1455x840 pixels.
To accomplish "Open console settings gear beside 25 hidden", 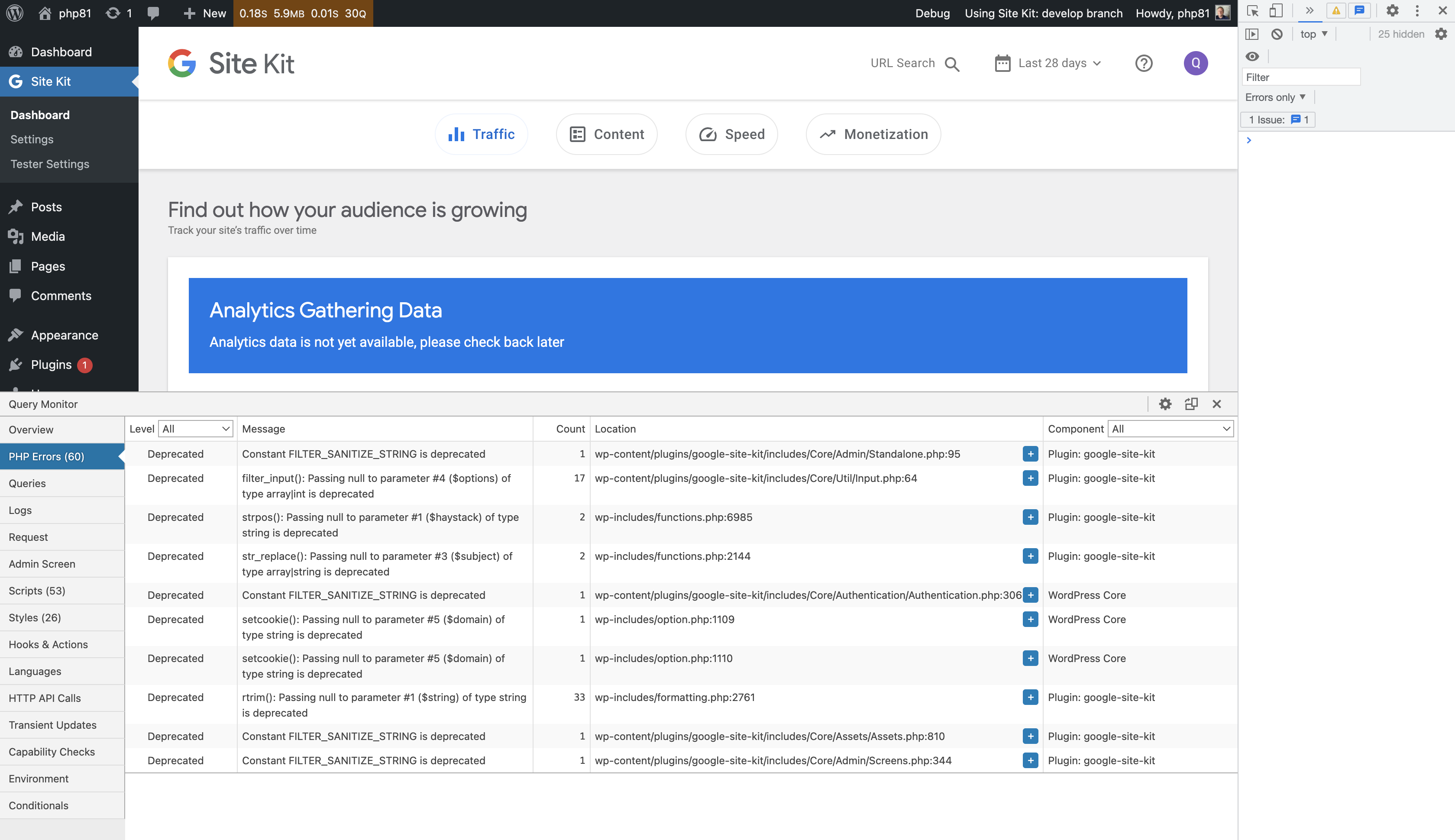I will (1441, 34).
